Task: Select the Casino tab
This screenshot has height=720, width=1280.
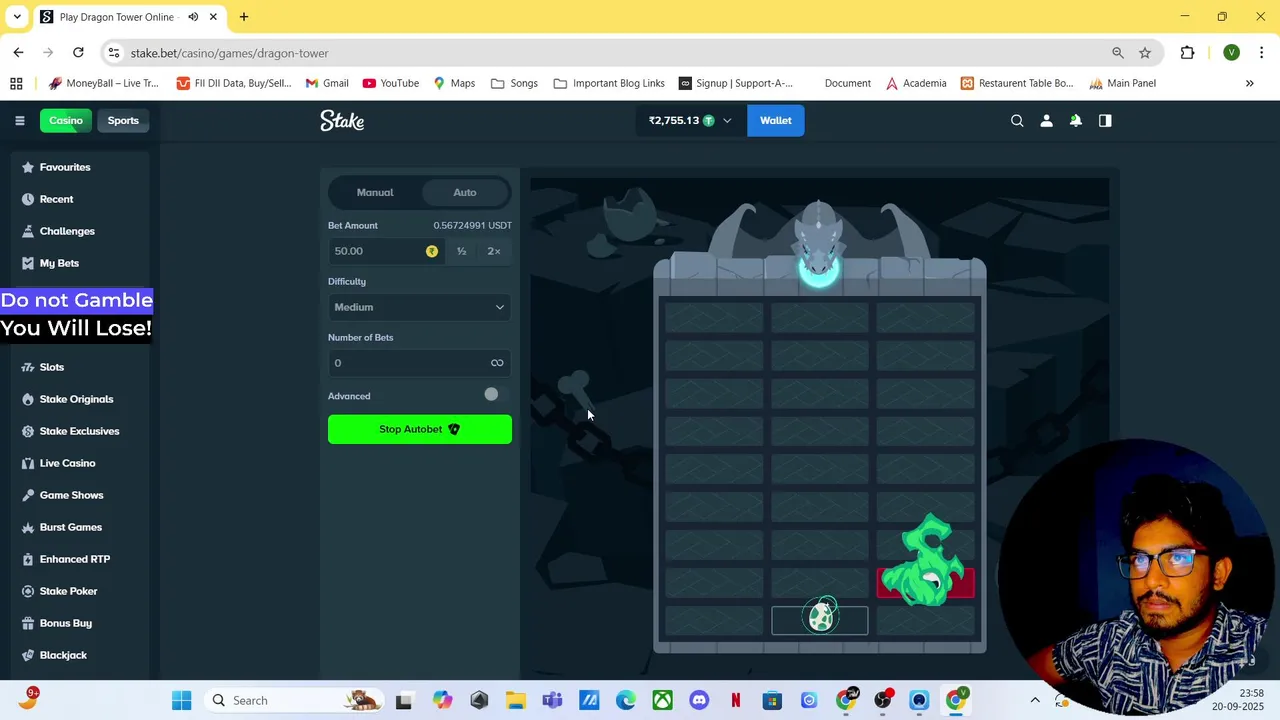Action: click(66, 121)
